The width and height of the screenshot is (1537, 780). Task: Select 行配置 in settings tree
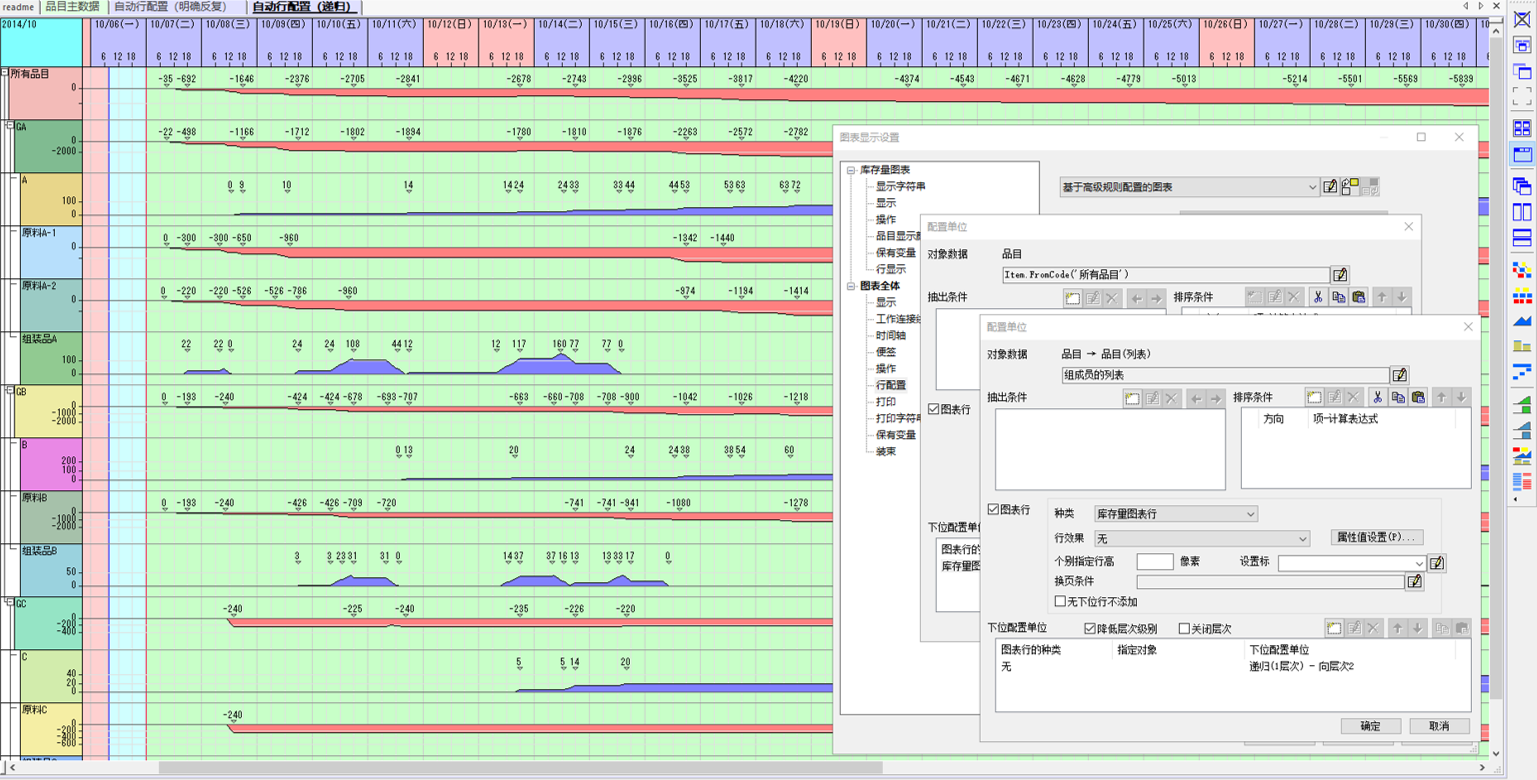click(891, 385)
